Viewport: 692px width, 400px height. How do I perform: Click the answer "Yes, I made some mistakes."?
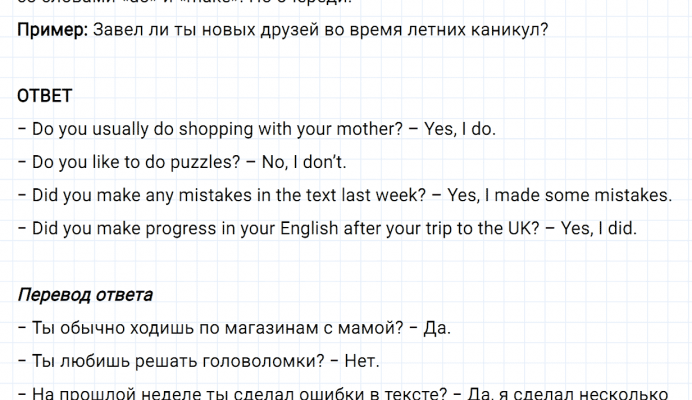pos(561,195)
